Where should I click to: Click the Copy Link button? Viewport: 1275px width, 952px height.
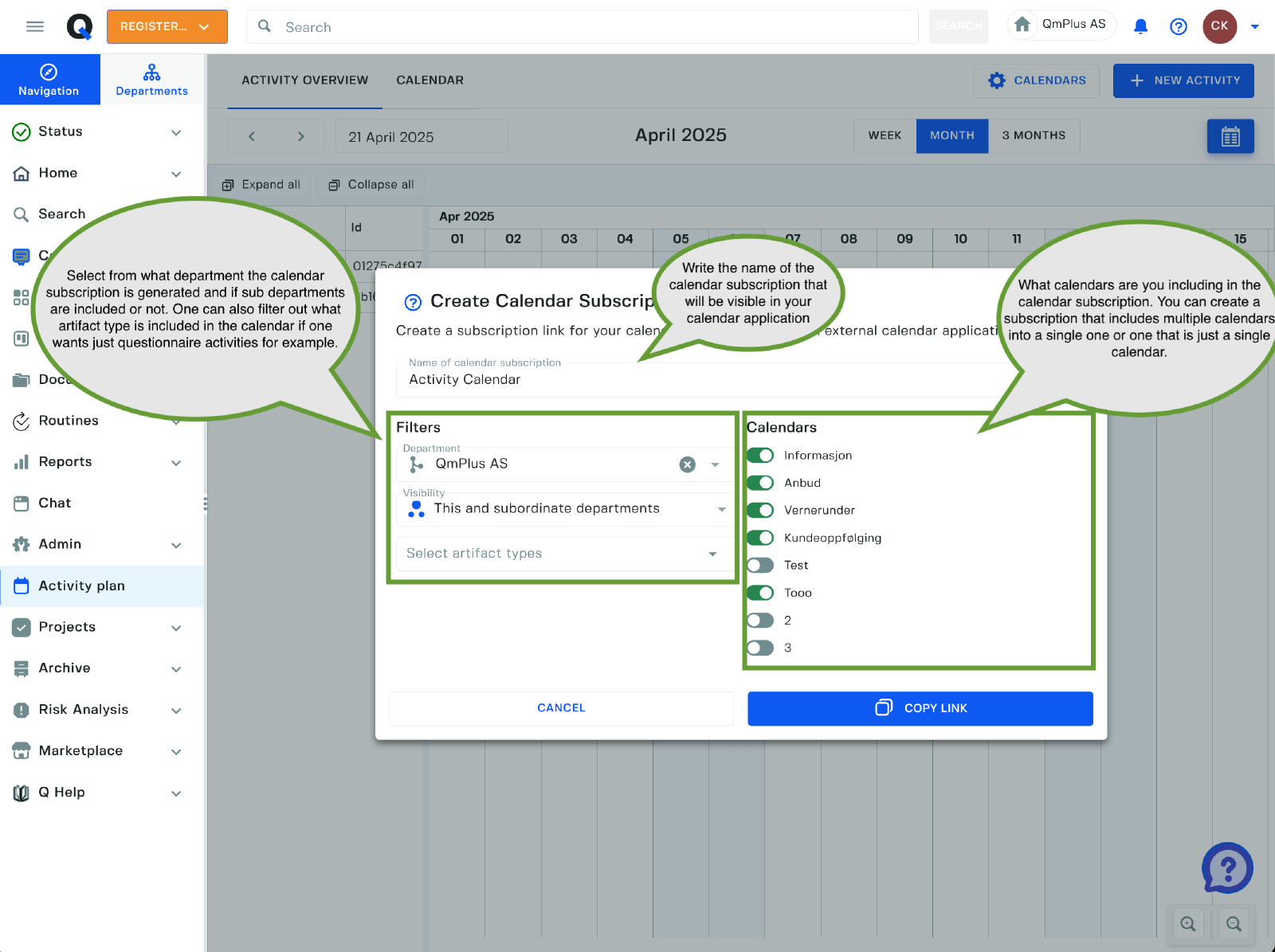pos(920,708)
